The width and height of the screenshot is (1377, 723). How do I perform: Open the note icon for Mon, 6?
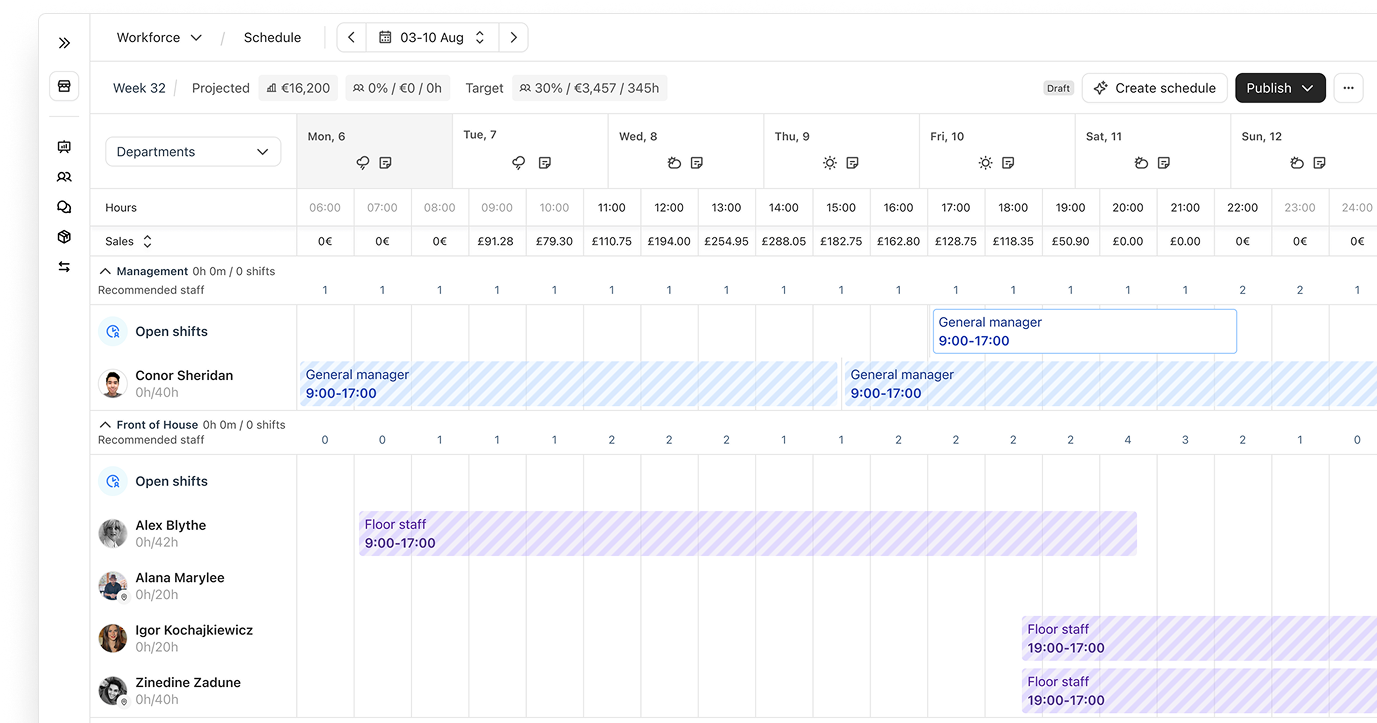click(385, 163)
